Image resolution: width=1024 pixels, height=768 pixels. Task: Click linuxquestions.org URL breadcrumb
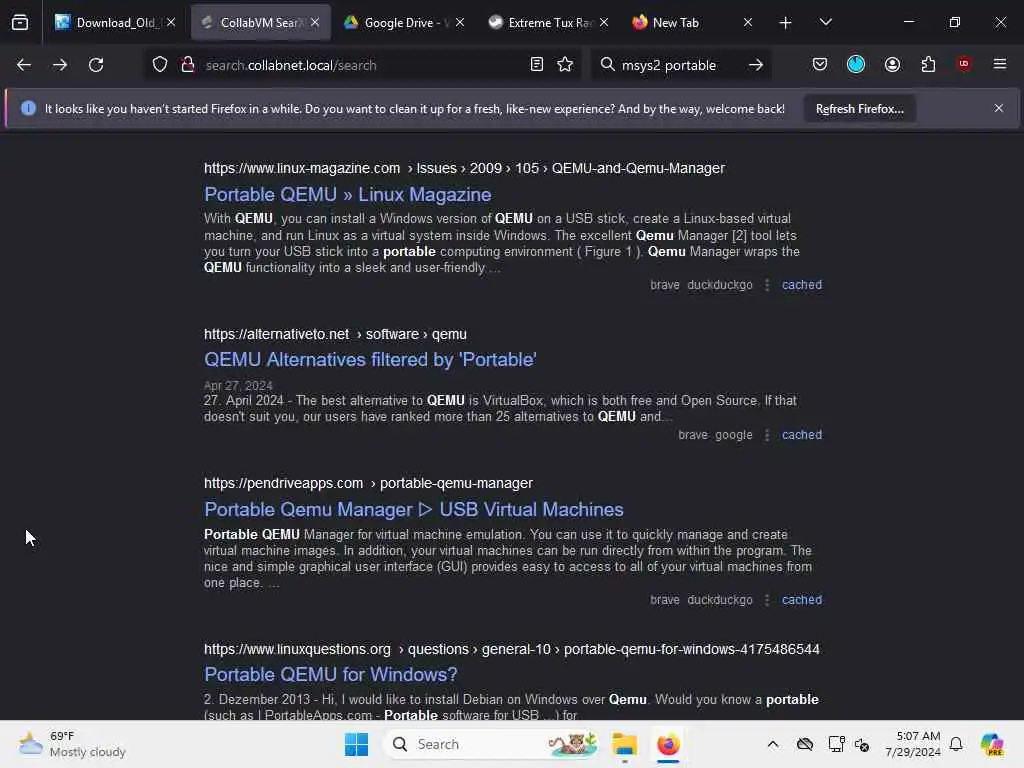pyautogui.click(x=511, y=649)
